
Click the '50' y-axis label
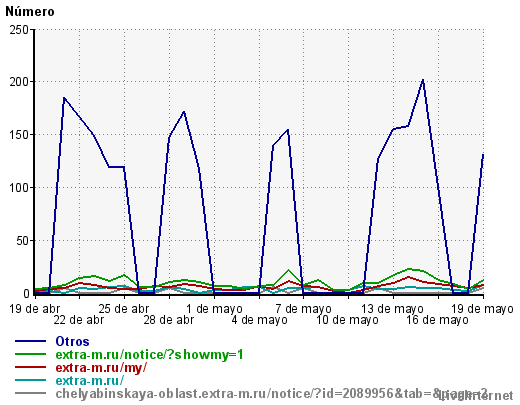click(23, 240)
